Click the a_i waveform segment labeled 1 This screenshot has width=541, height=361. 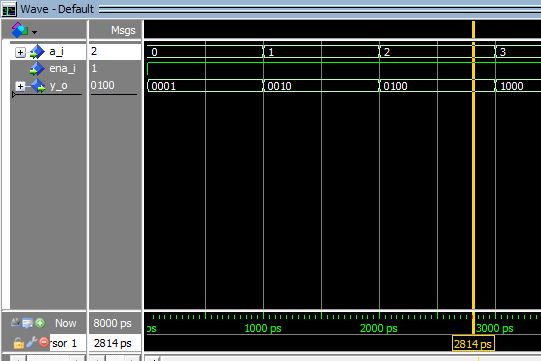321,52
